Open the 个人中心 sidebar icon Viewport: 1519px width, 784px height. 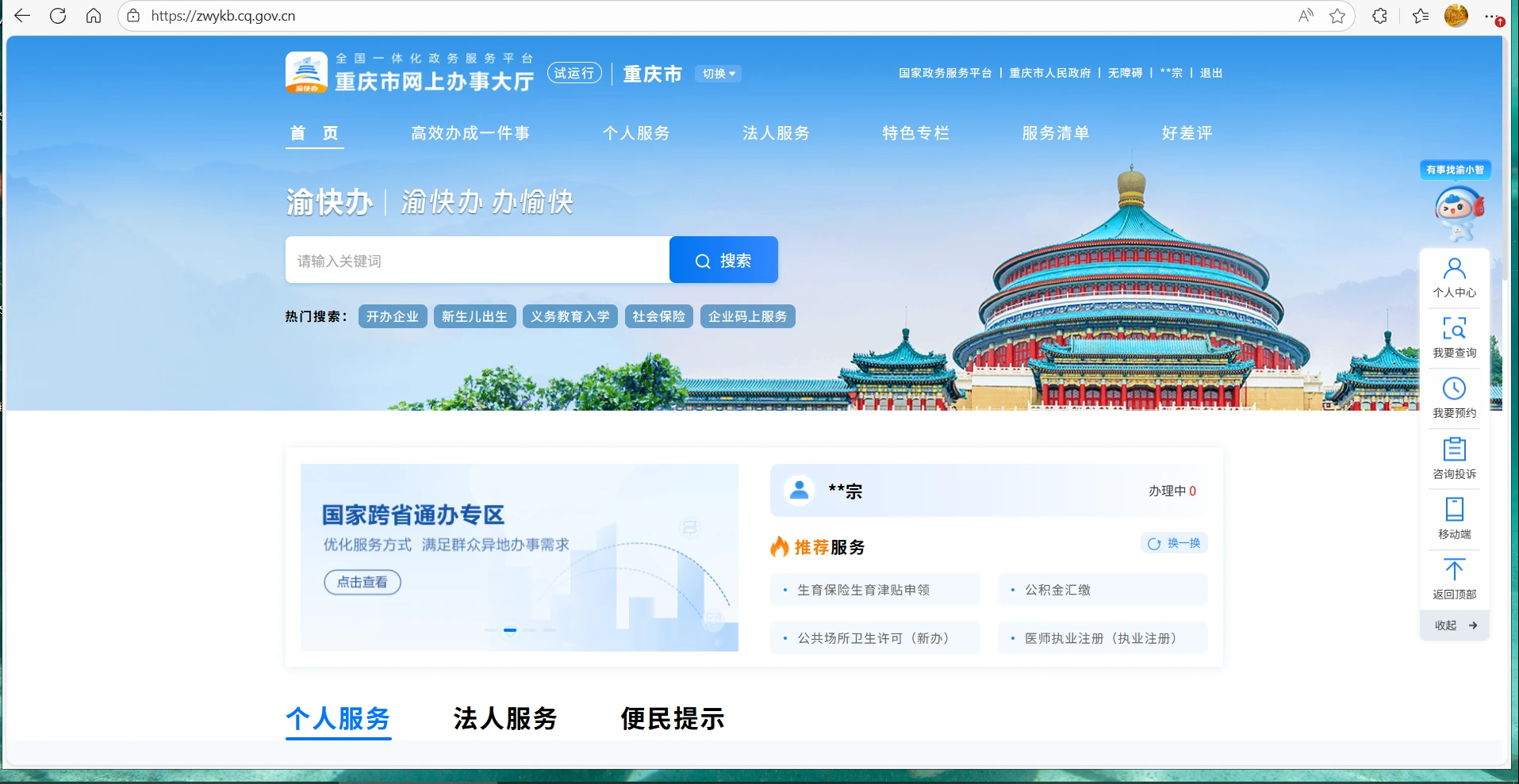pyautogui.click(x=1454, y=270)
